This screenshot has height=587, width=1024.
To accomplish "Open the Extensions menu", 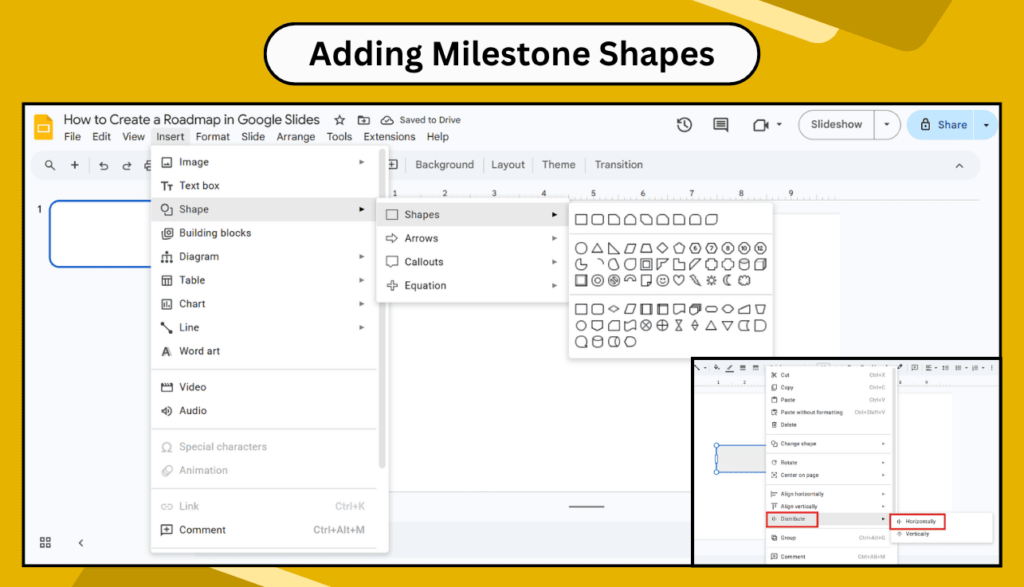I will click(x=389, y=136).
